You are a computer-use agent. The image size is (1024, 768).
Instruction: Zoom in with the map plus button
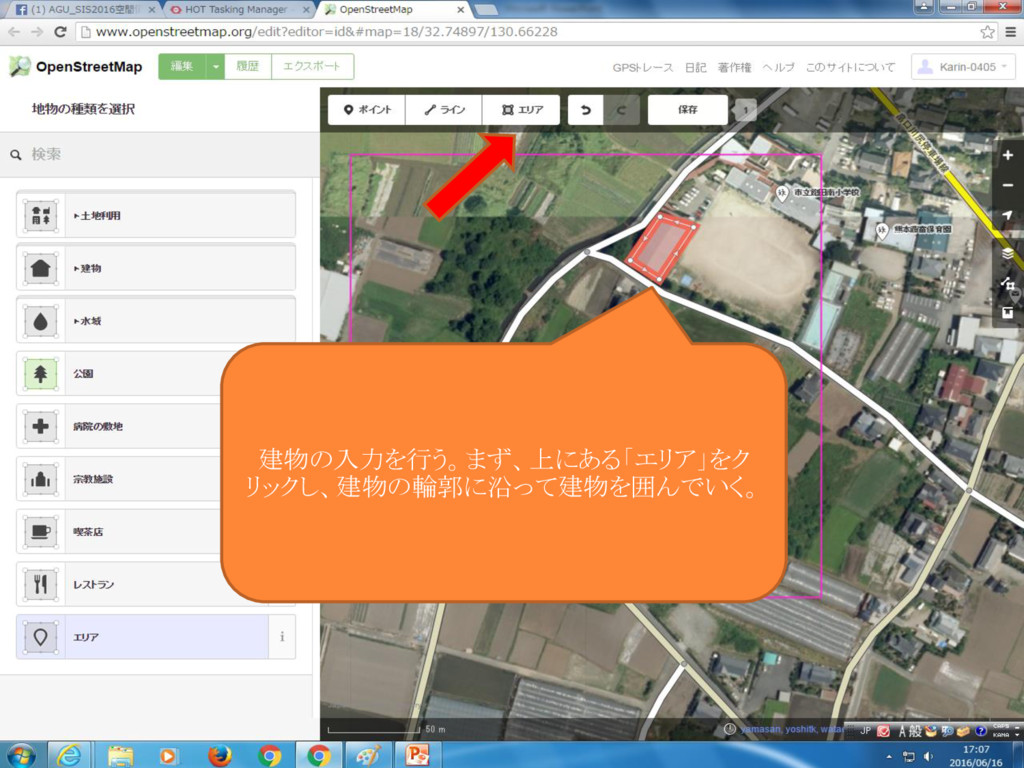coord(1008,155)
